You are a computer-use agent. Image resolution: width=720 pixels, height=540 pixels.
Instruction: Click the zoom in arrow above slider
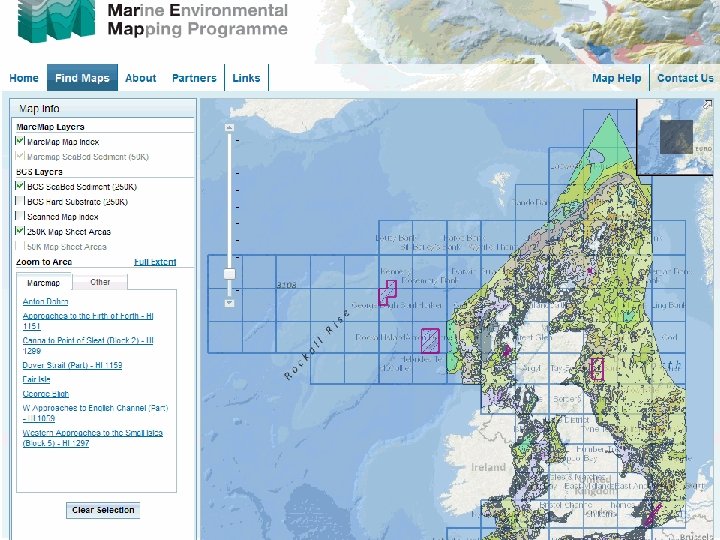coord(230,127)
